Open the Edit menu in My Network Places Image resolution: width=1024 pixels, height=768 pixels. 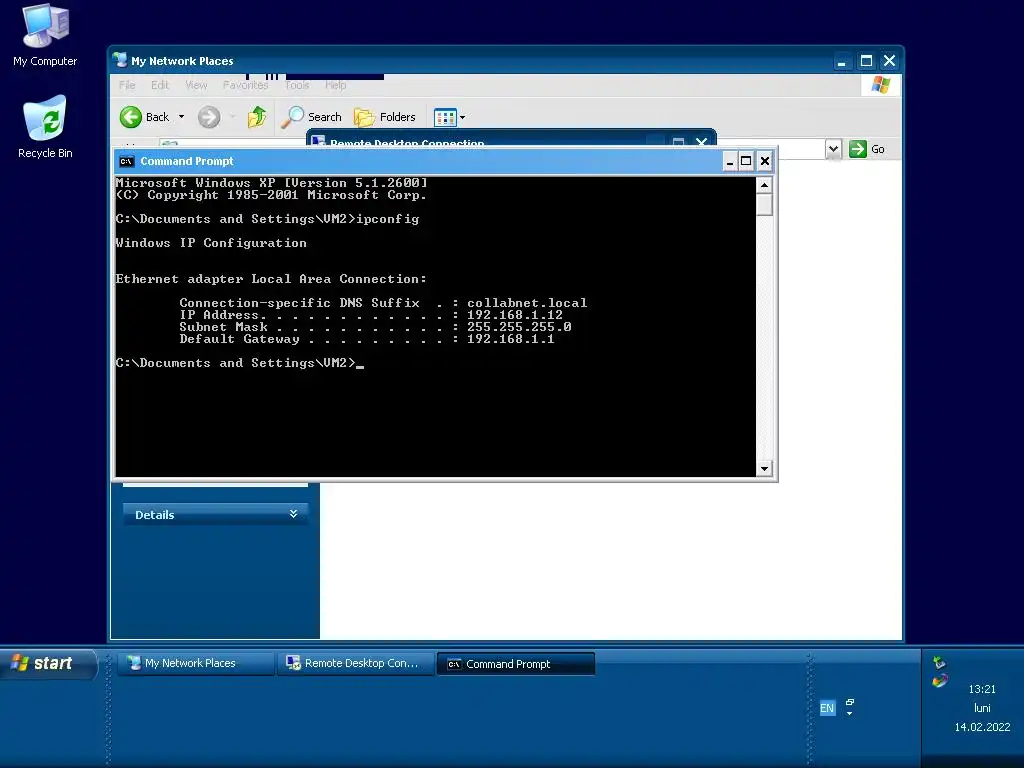click(160, 85)
